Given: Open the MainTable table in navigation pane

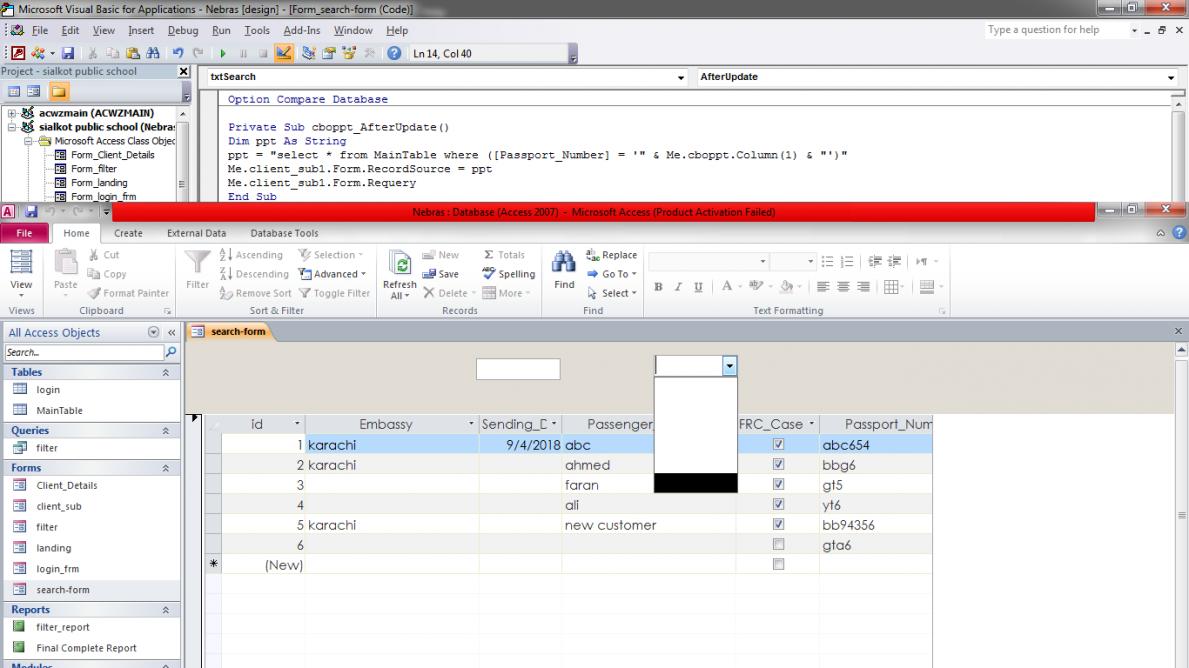Looking at the screenshot, I should point(59,410).
